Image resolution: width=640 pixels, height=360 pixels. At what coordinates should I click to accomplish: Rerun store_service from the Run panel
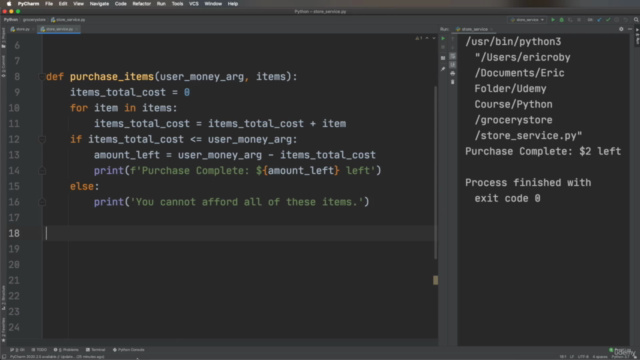pos(443,38)
